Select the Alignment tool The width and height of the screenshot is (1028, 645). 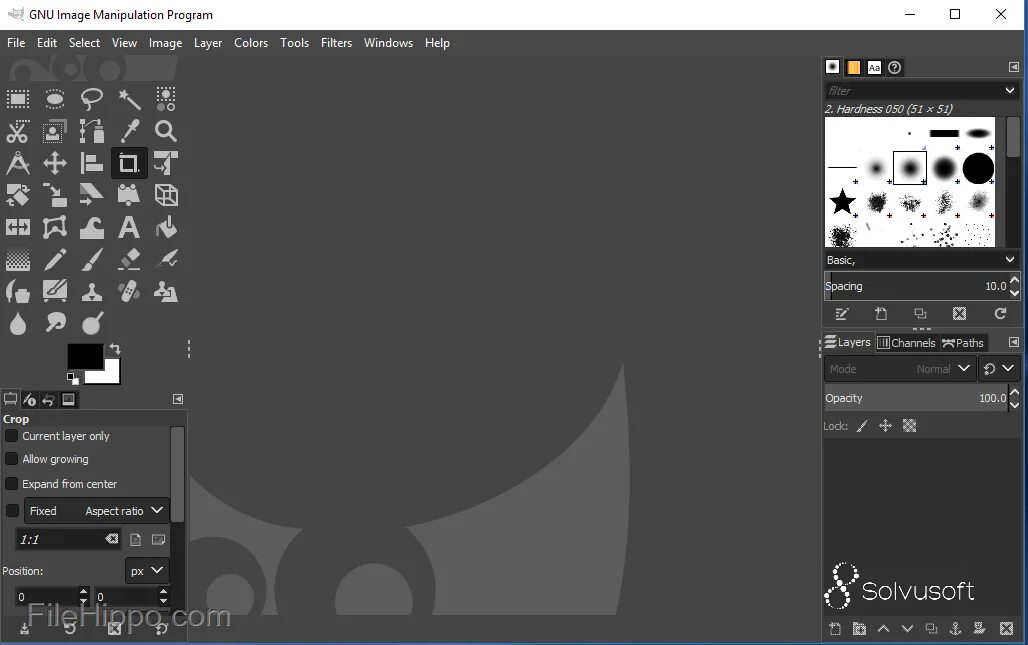[x=92, y=163]
